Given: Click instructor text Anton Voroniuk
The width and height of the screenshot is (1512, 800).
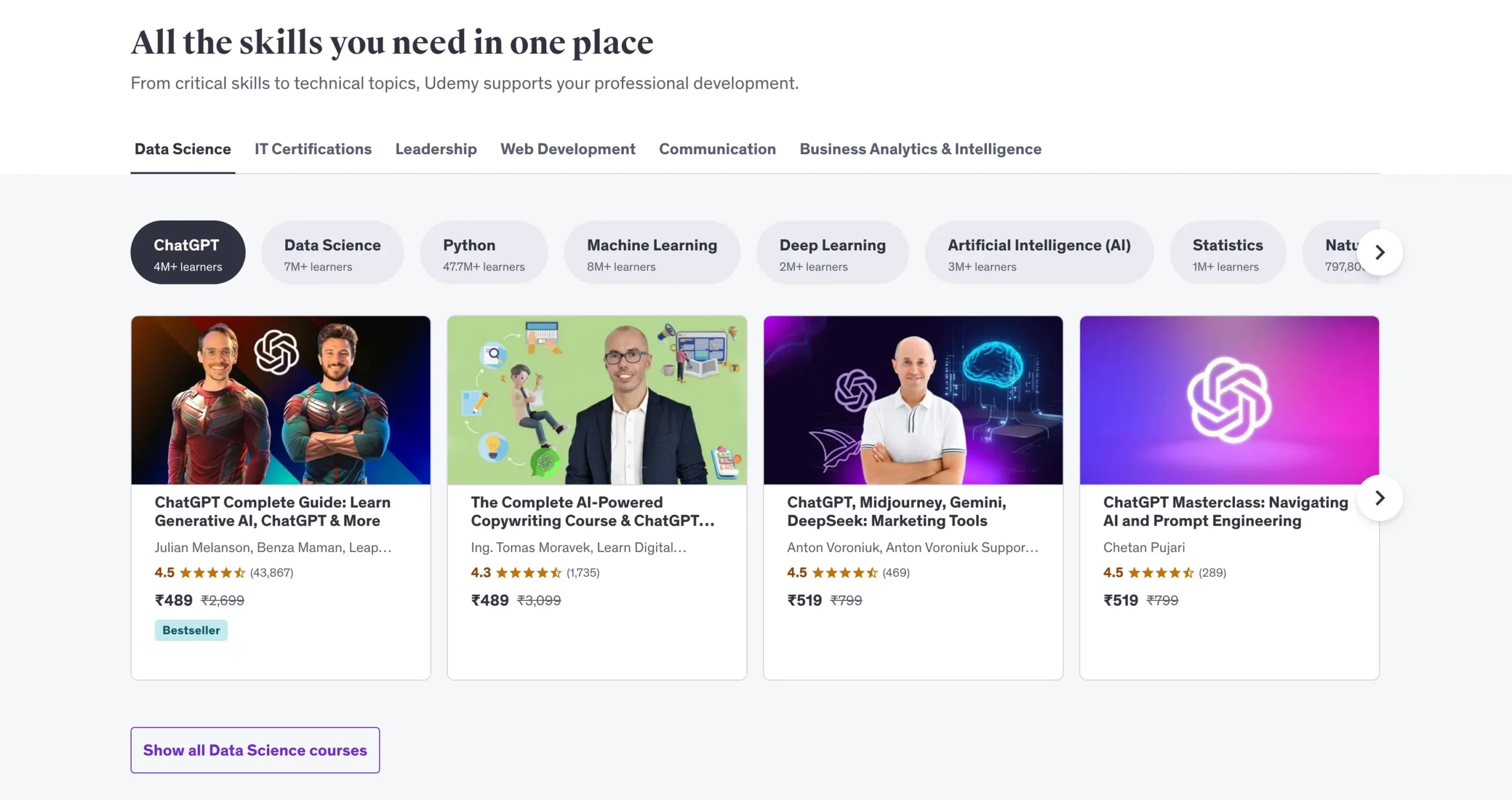Looking at the screenshot, I should 913,548.
